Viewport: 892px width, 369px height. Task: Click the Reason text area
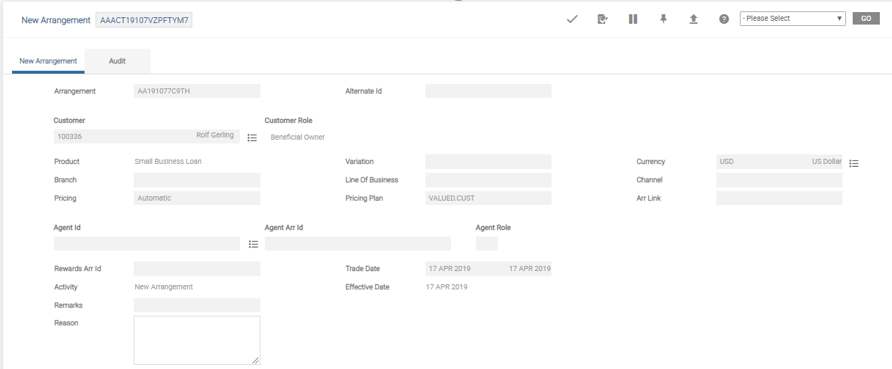(197, 340)
